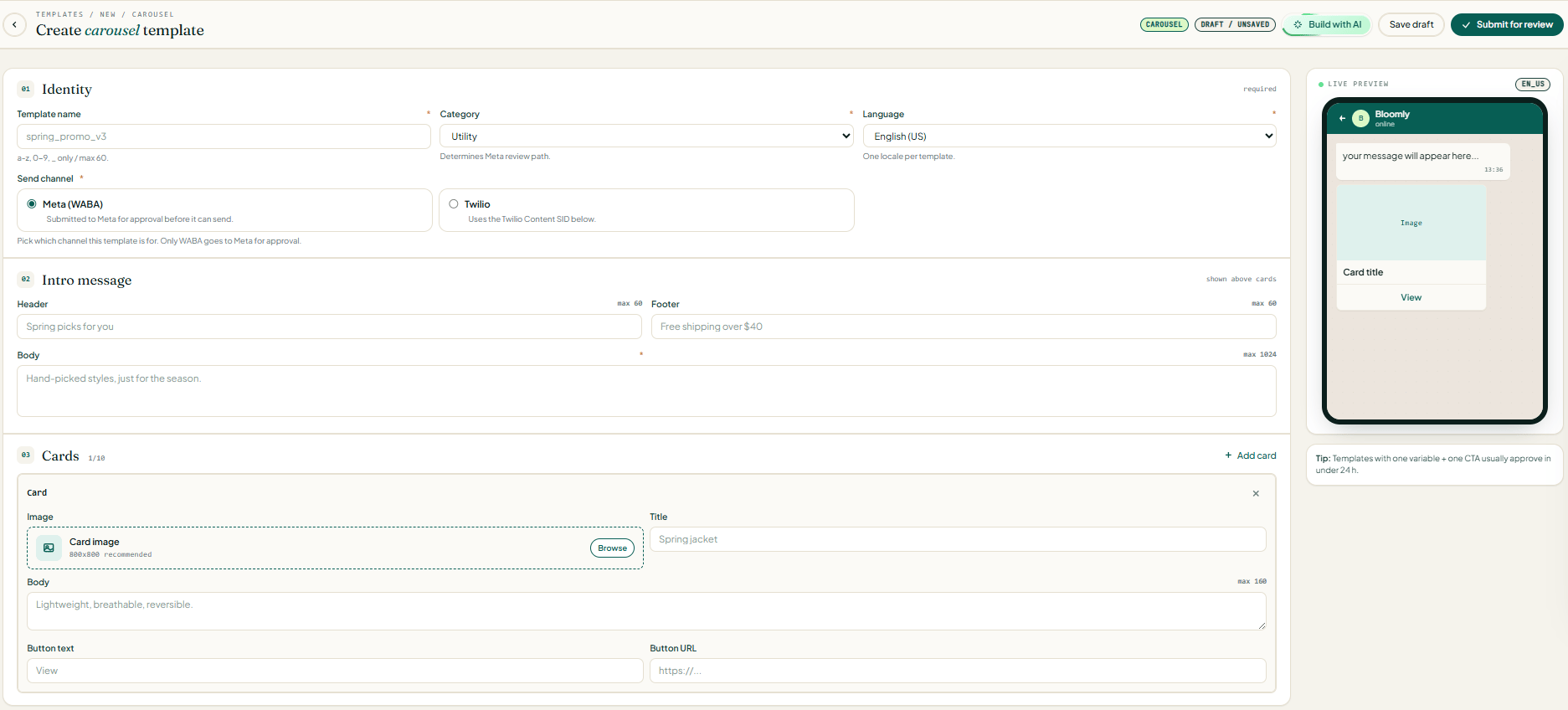The width and height of the screenshot is (1568, 710).
Task: Click the EN_US locale badge
Action: point(1533,84)
